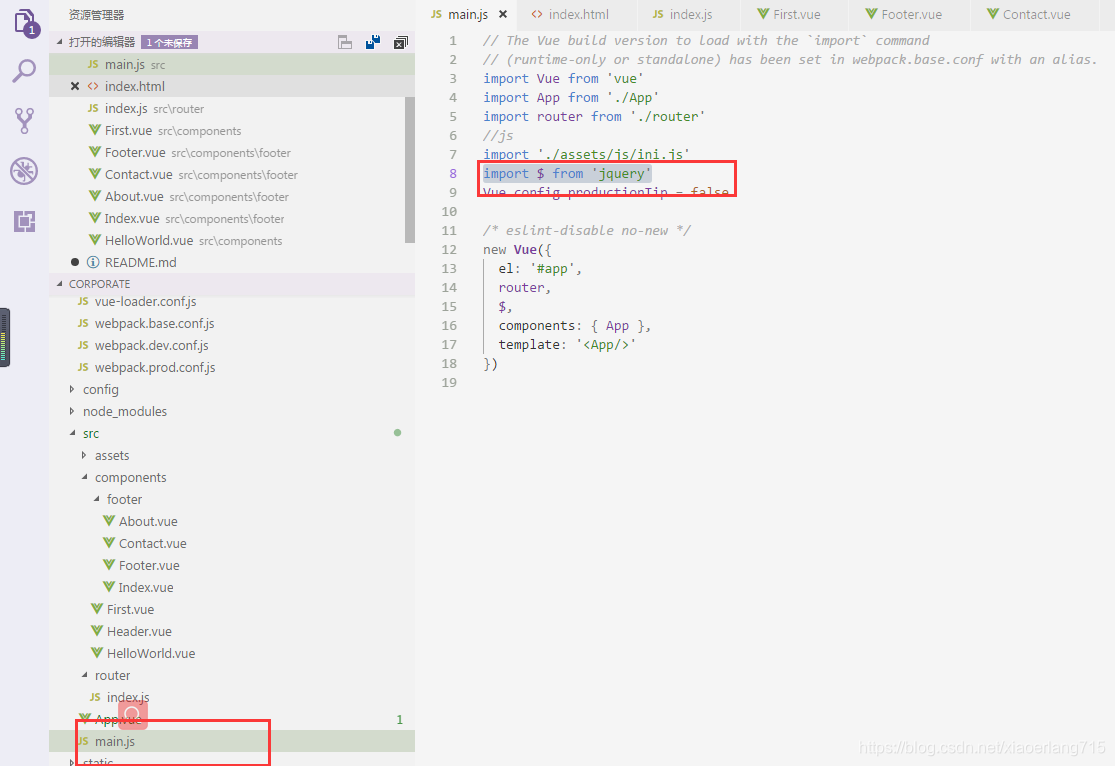Select main.js in src folder tree
Viewport: 1115px width, 766px height.
click(x=232, y=741)
